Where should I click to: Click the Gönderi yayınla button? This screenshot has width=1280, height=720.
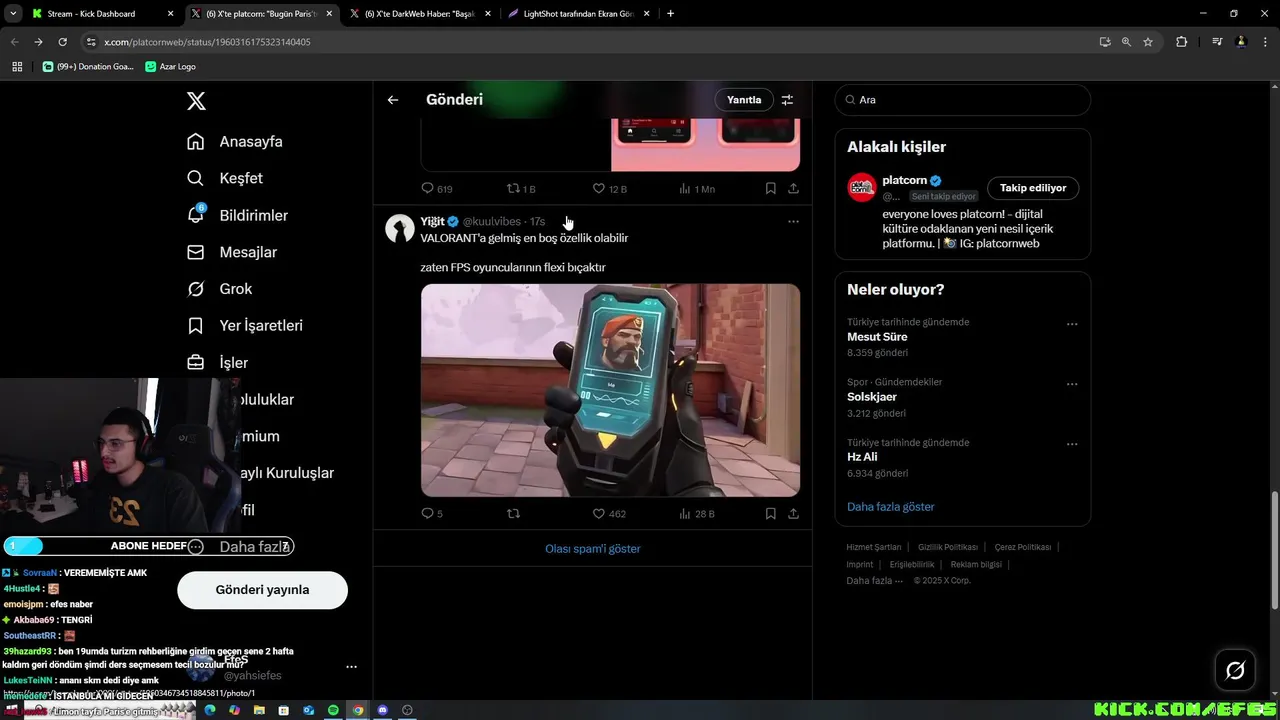pyautogui.click(x=262, y=590)
